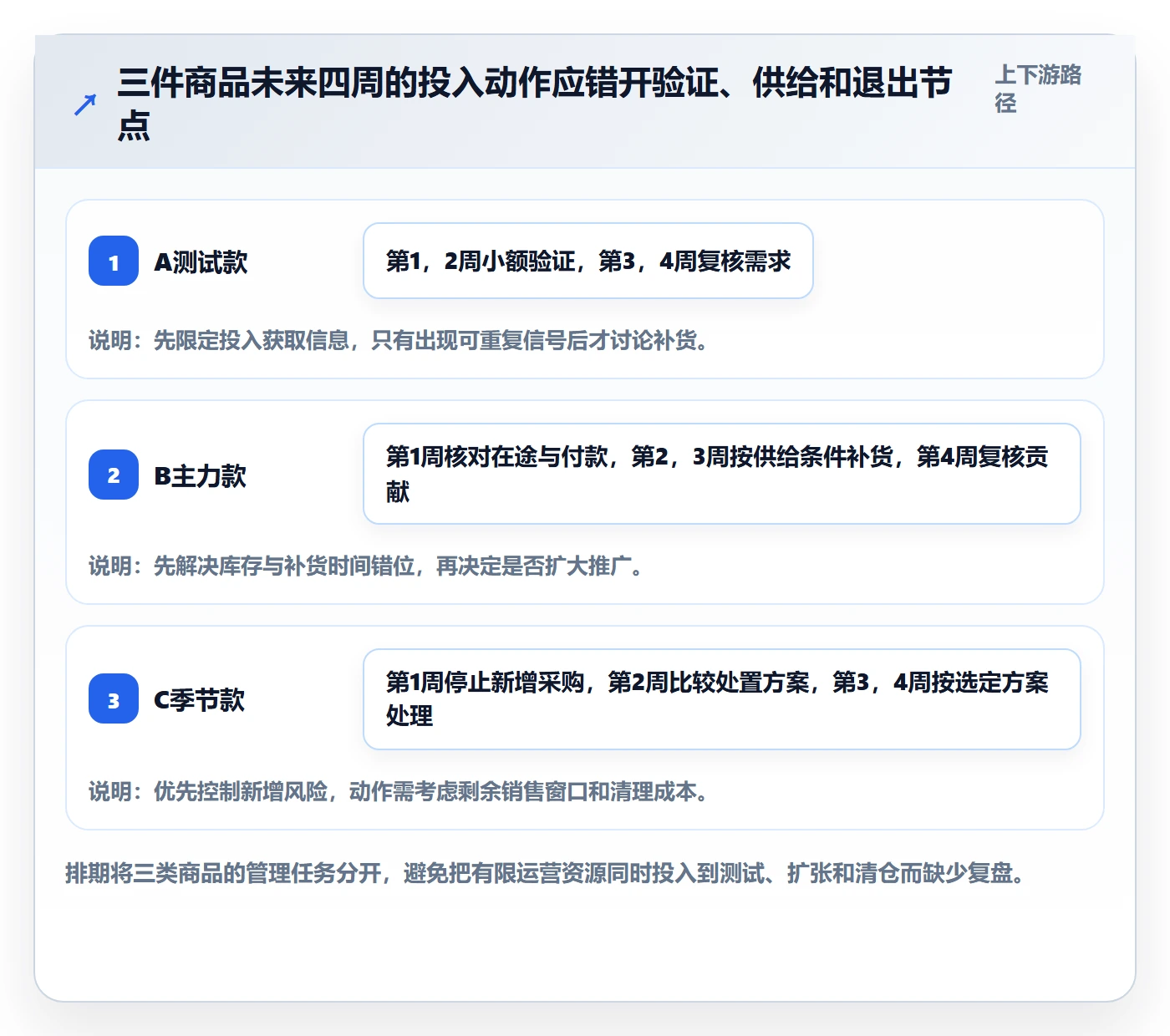This screenshot has width=1170, height=1036.
Task: Click the A测试款 label
Action: 201,262
